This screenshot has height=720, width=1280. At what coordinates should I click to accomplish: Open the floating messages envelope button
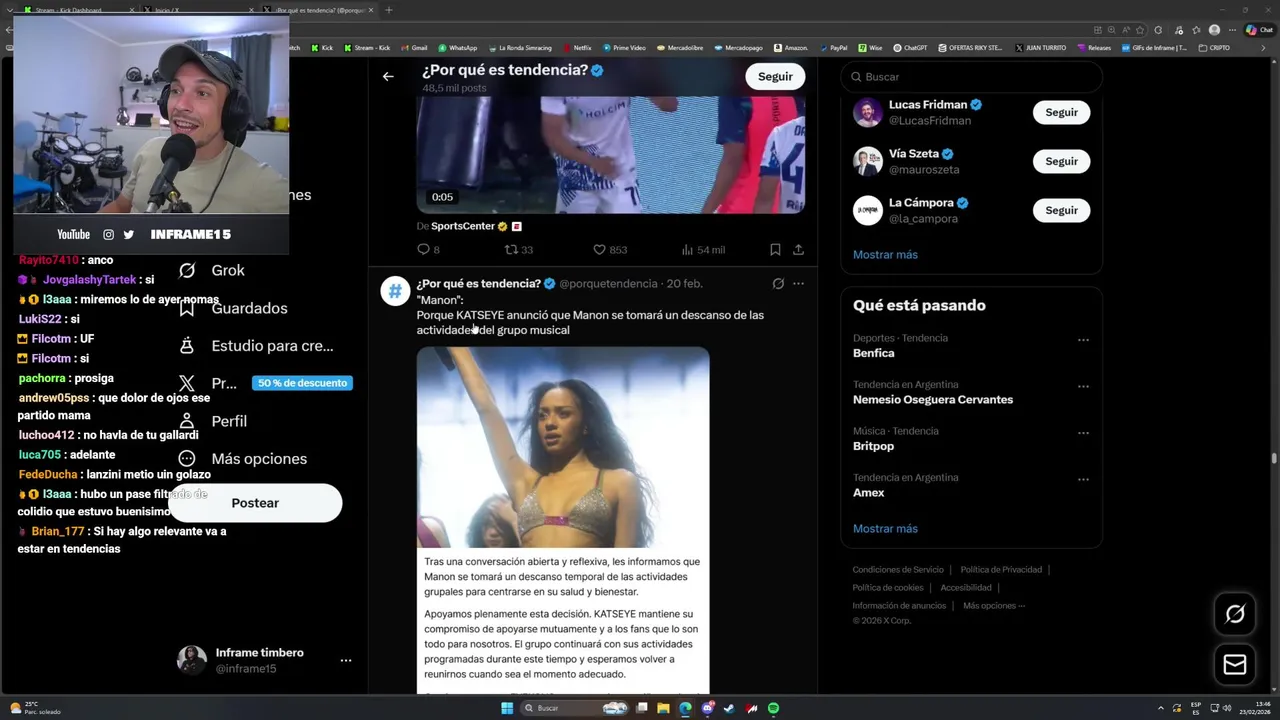point(1235,665)
